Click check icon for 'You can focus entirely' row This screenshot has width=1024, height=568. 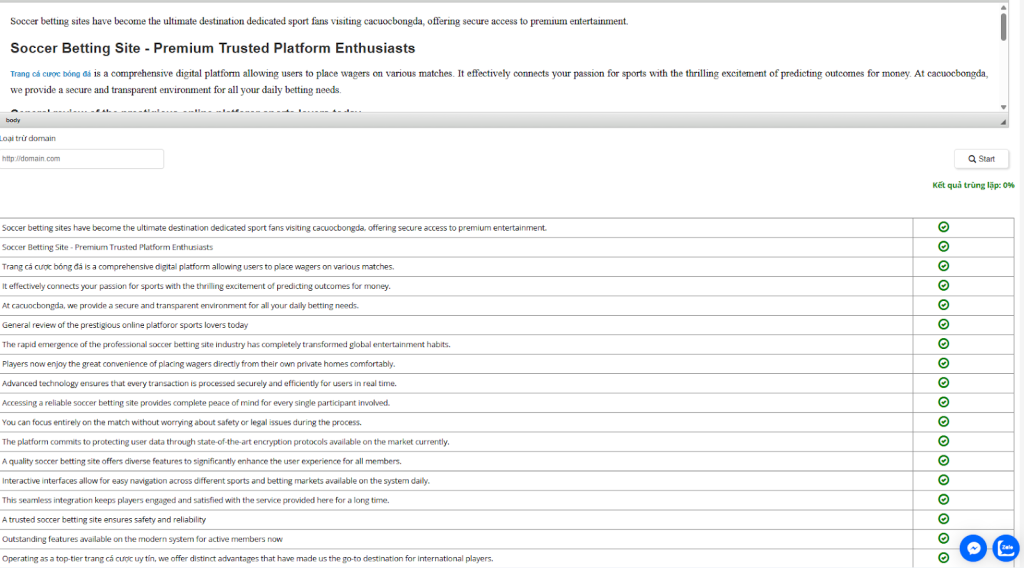point(943,422)
